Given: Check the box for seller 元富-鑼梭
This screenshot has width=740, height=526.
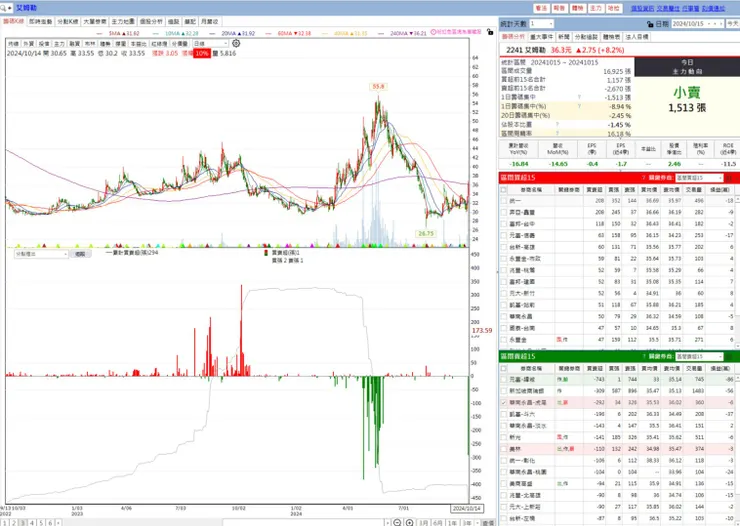Looking at the screenshot, I should click(x=504, y=379).
